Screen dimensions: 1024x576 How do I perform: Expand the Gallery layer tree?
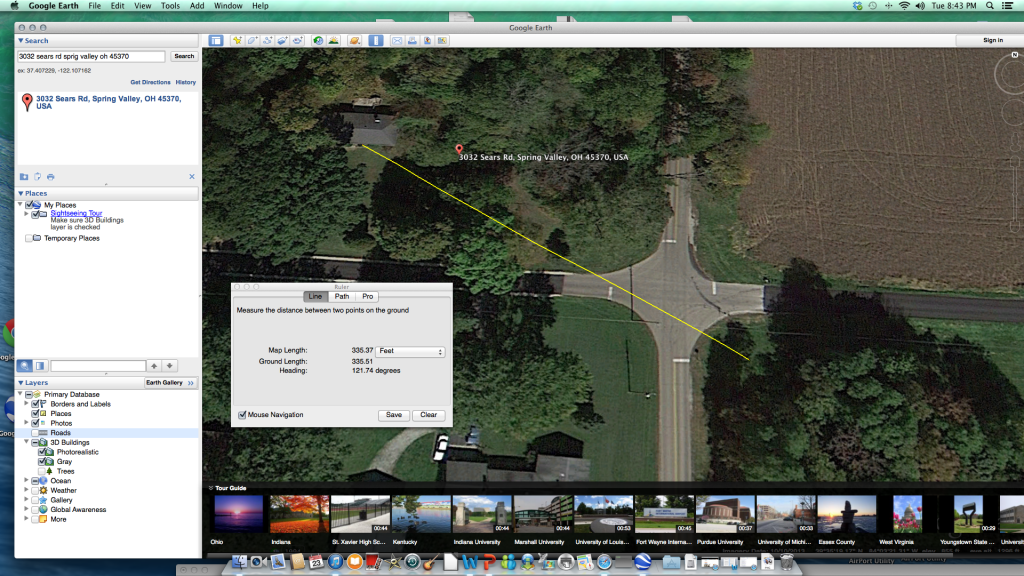tap(27, 500)
